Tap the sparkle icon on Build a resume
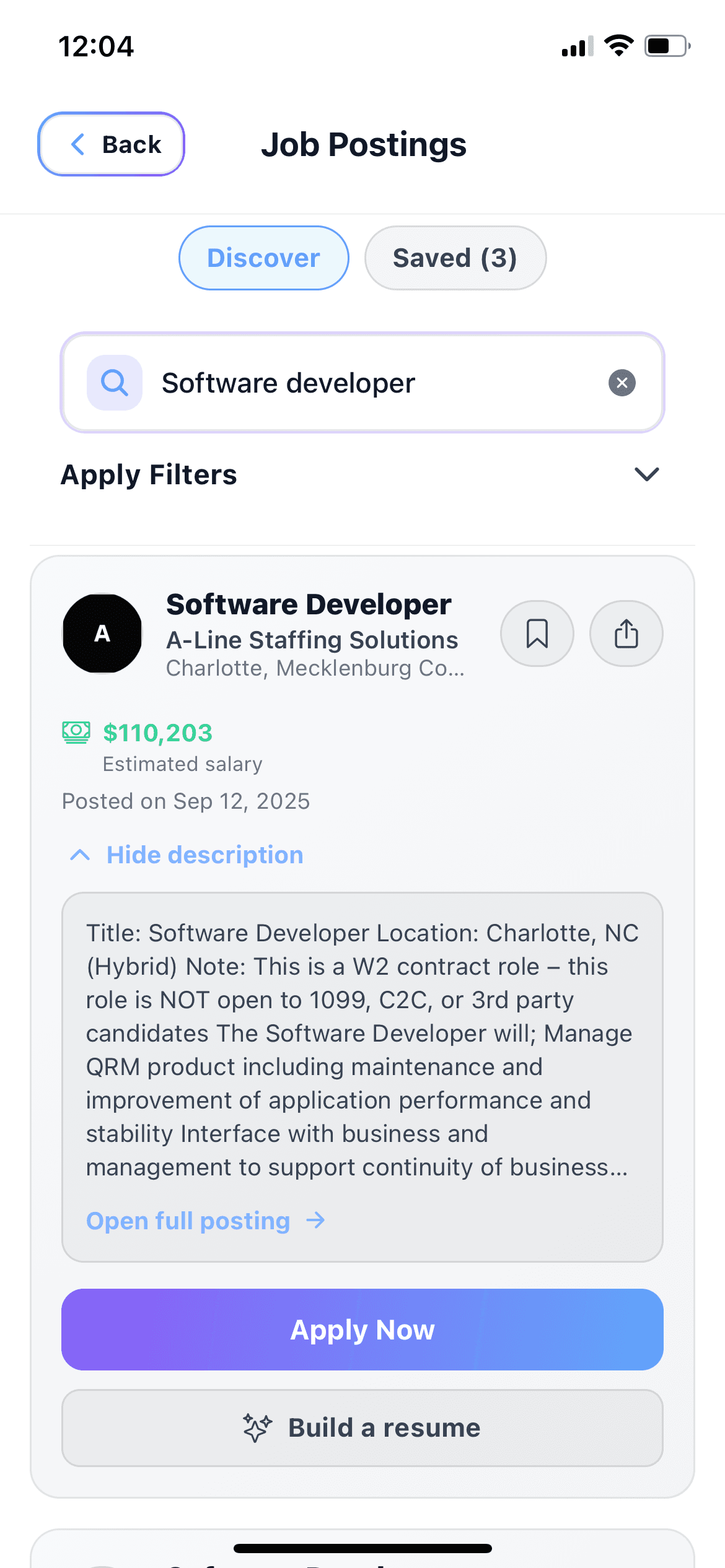 pyautogui.click(x=257, y=1428)
